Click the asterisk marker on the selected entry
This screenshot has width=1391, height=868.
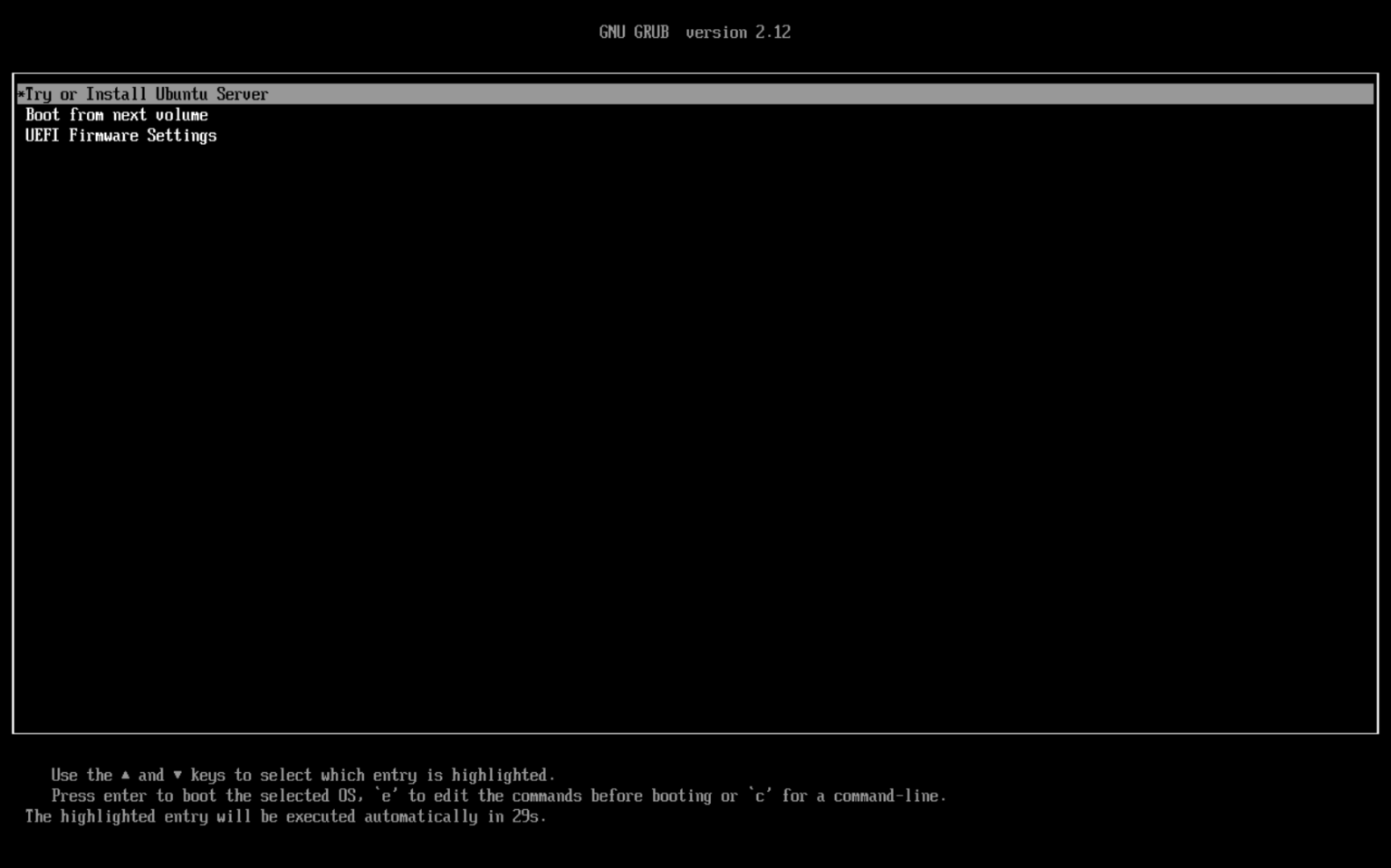[x=21, y=93]
